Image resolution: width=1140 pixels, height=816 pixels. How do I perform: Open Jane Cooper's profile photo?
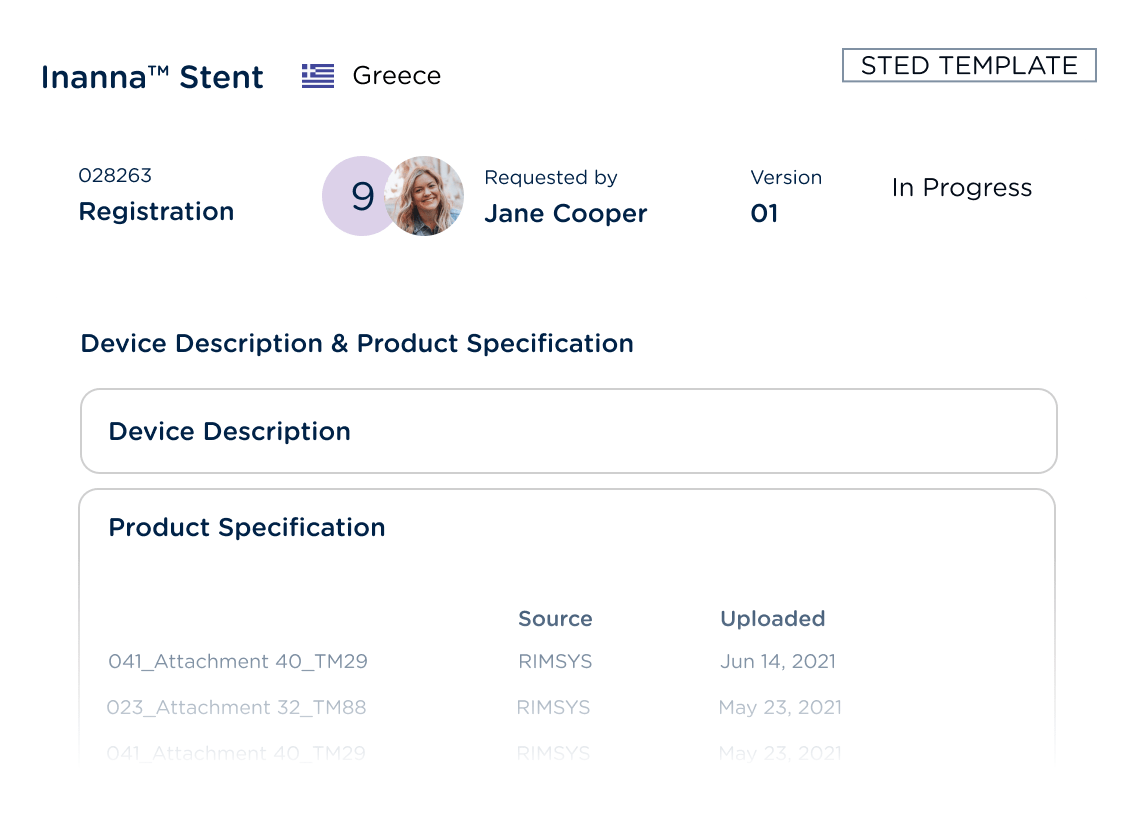(425, 196)
